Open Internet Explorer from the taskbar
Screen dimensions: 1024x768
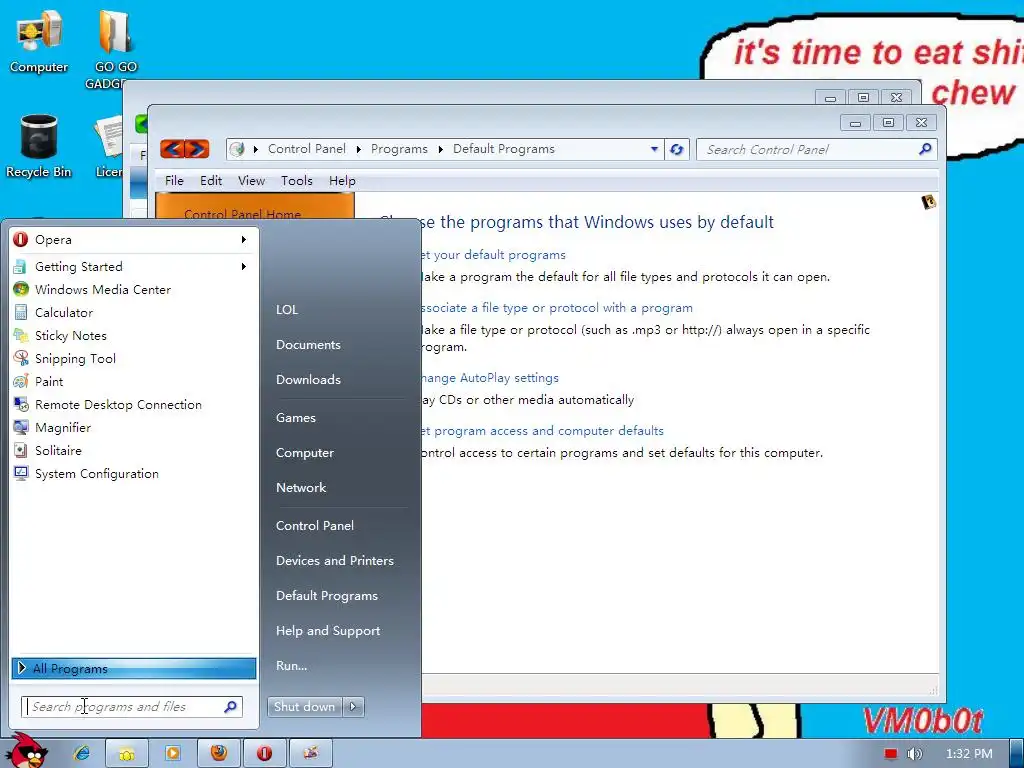pyautogui.click(x=82, y=753)
